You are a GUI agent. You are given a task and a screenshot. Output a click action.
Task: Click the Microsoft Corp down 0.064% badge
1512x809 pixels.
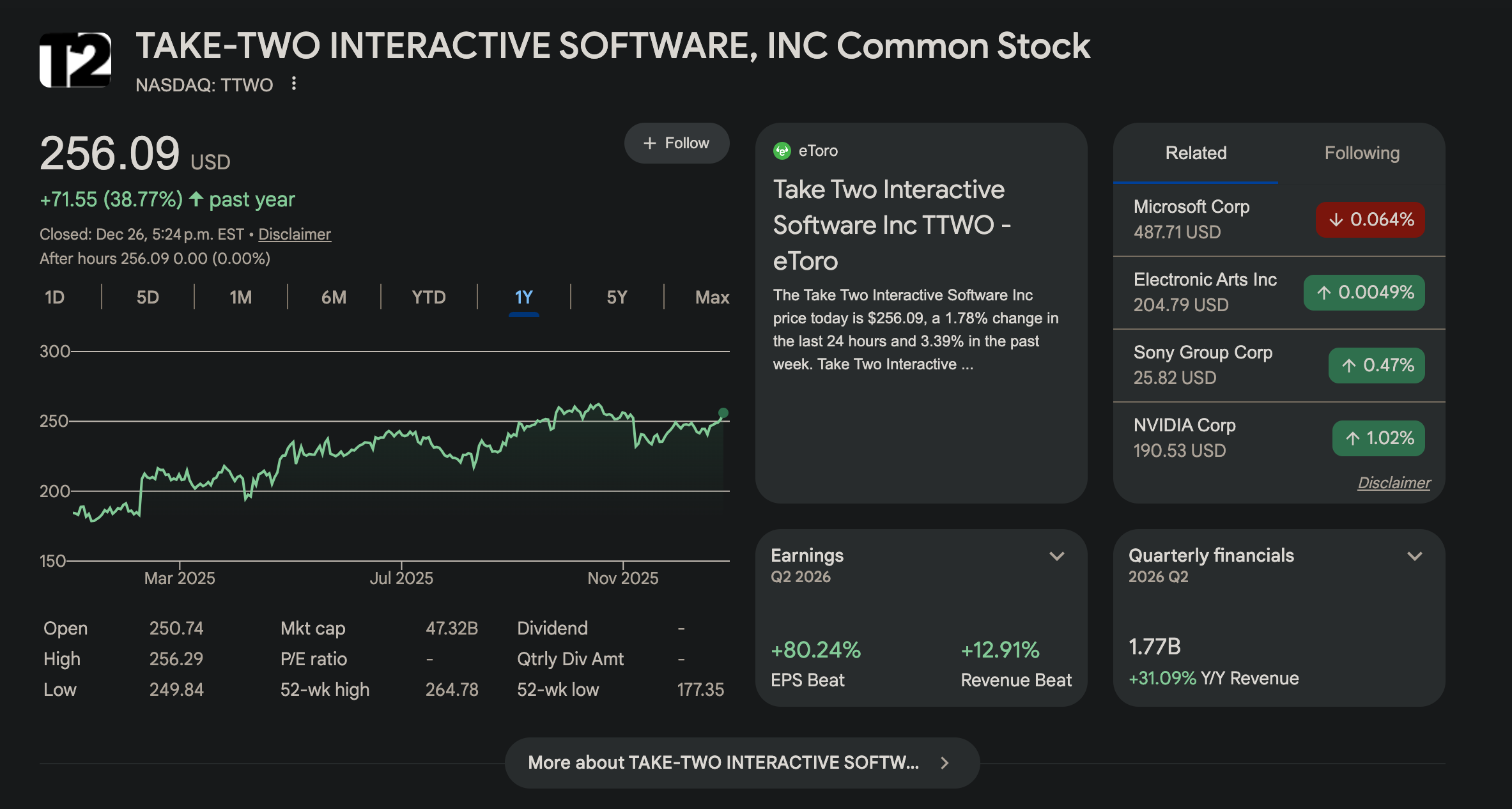pyautogui.click(x=1370, y=220)
